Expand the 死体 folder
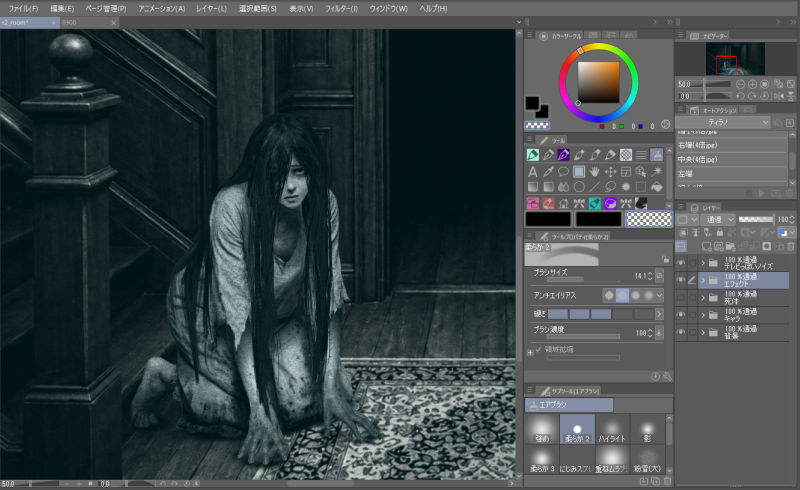Screen dimensions: 800x490 click(x=703, y=298)
